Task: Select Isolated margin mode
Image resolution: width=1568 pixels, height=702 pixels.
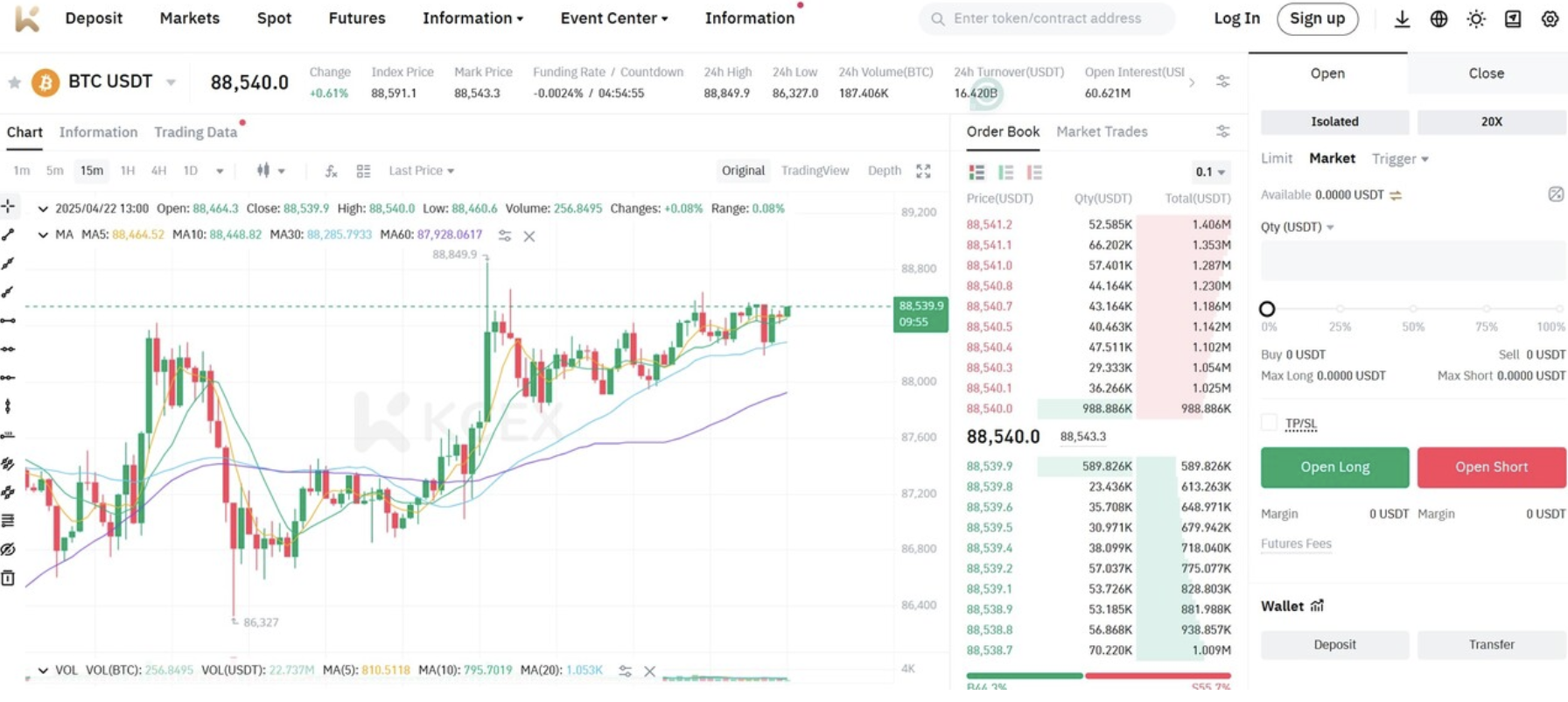Action: pos(1334,122)
